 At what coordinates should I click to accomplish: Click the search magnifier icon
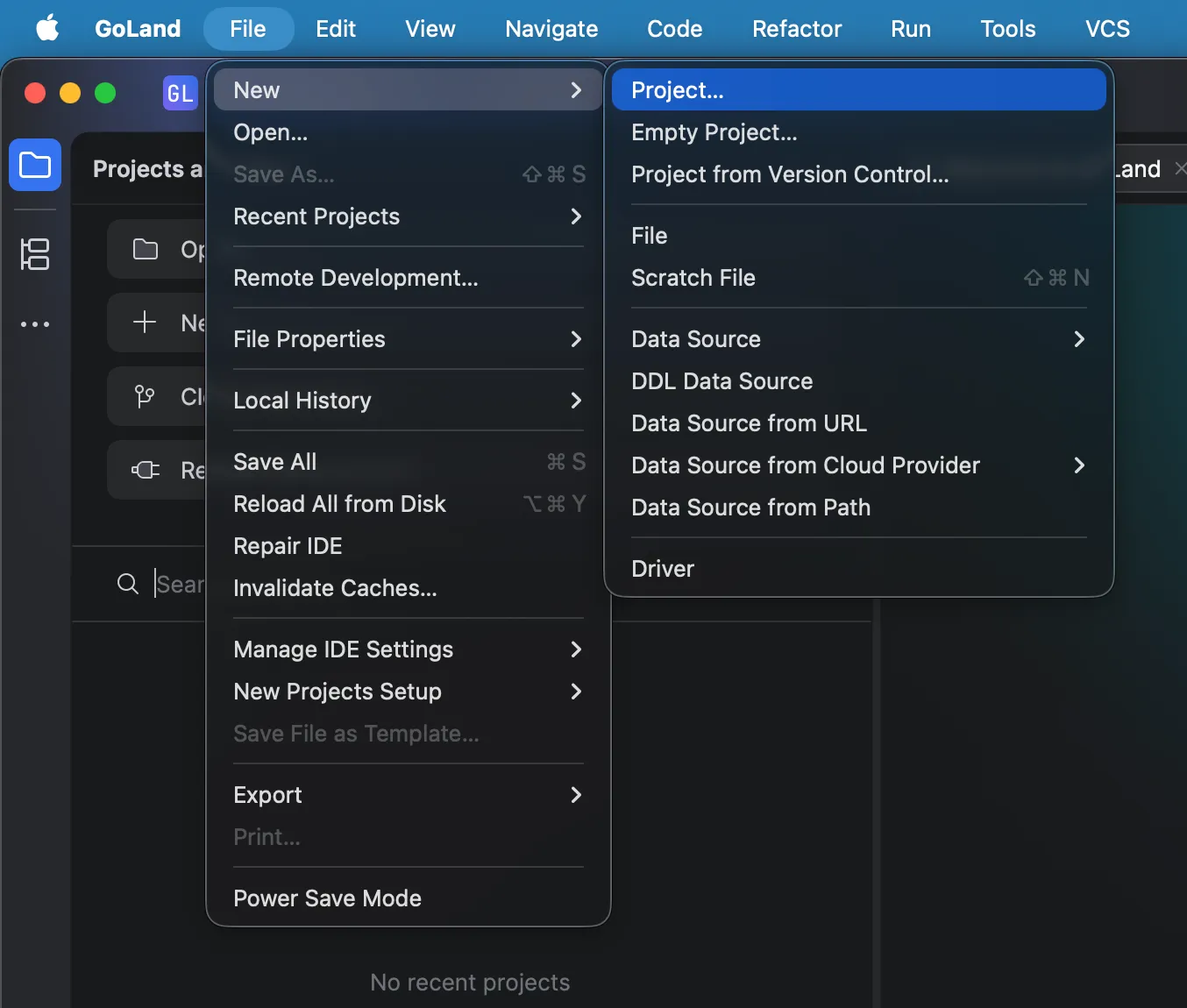[x=128, y=584]
